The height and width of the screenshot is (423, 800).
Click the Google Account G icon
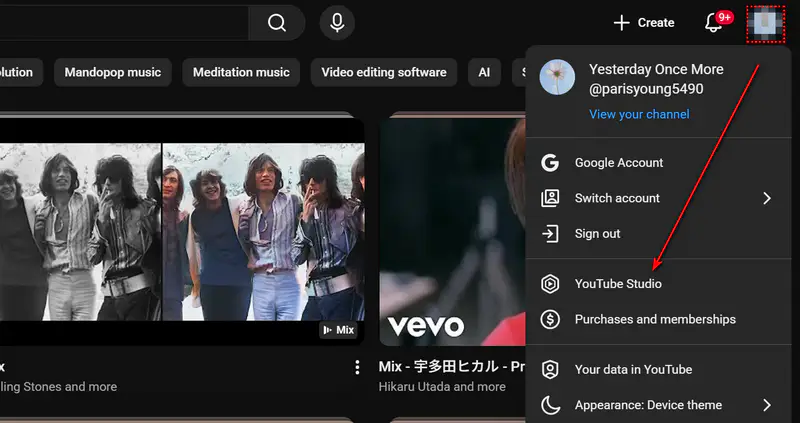pyautogui.click(x=549, y=163)
